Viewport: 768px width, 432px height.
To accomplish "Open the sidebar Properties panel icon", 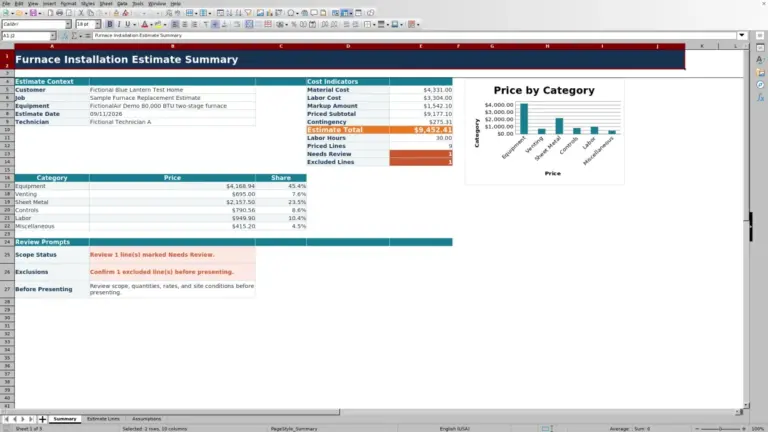I will pyautogui.click(x=760, y=48).
